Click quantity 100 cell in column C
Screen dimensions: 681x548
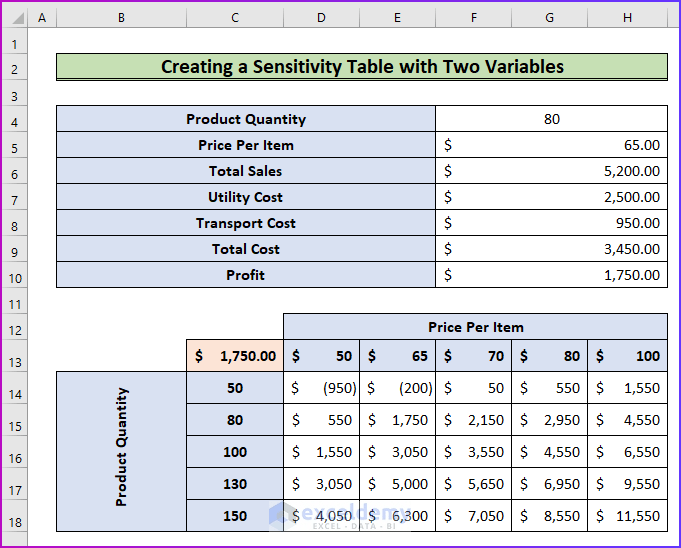(235, 452)
